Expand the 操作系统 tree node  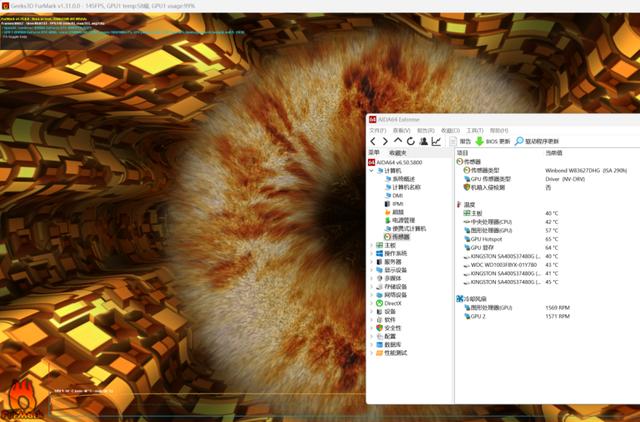[371, 253]
